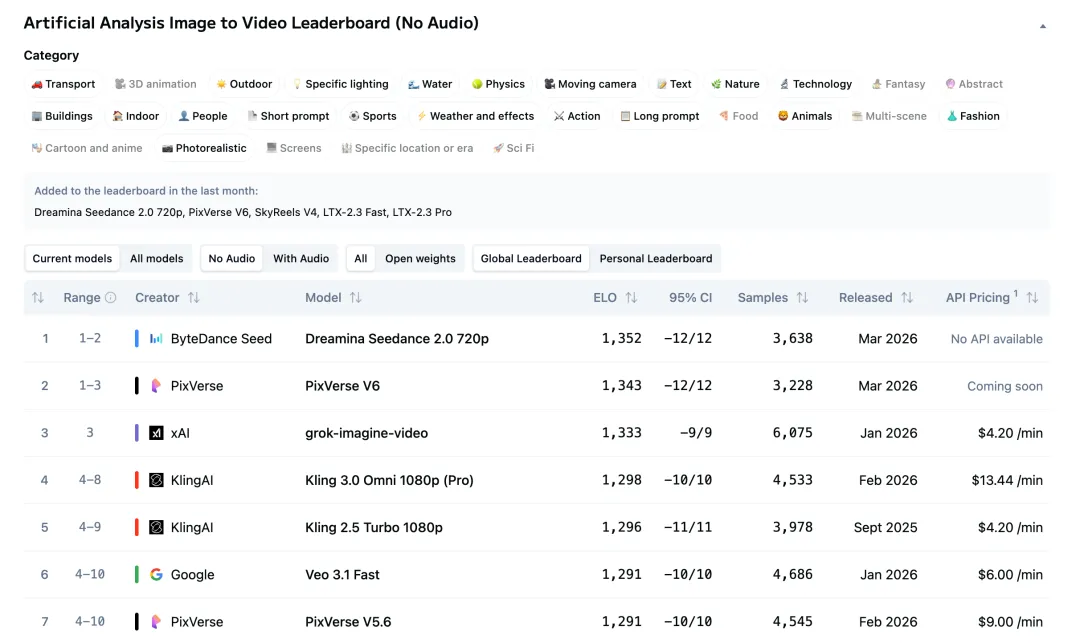This screenshot has width=1080, height=643.
Task: Sort by ELO using the sort arrows
Action: (631, 298)
